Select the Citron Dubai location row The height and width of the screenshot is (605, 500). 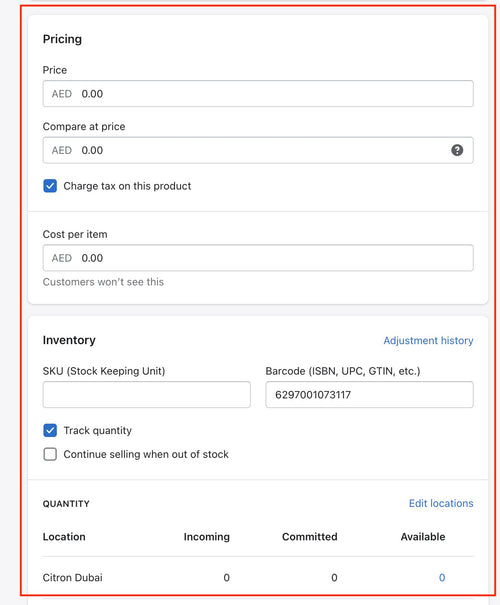258,578
